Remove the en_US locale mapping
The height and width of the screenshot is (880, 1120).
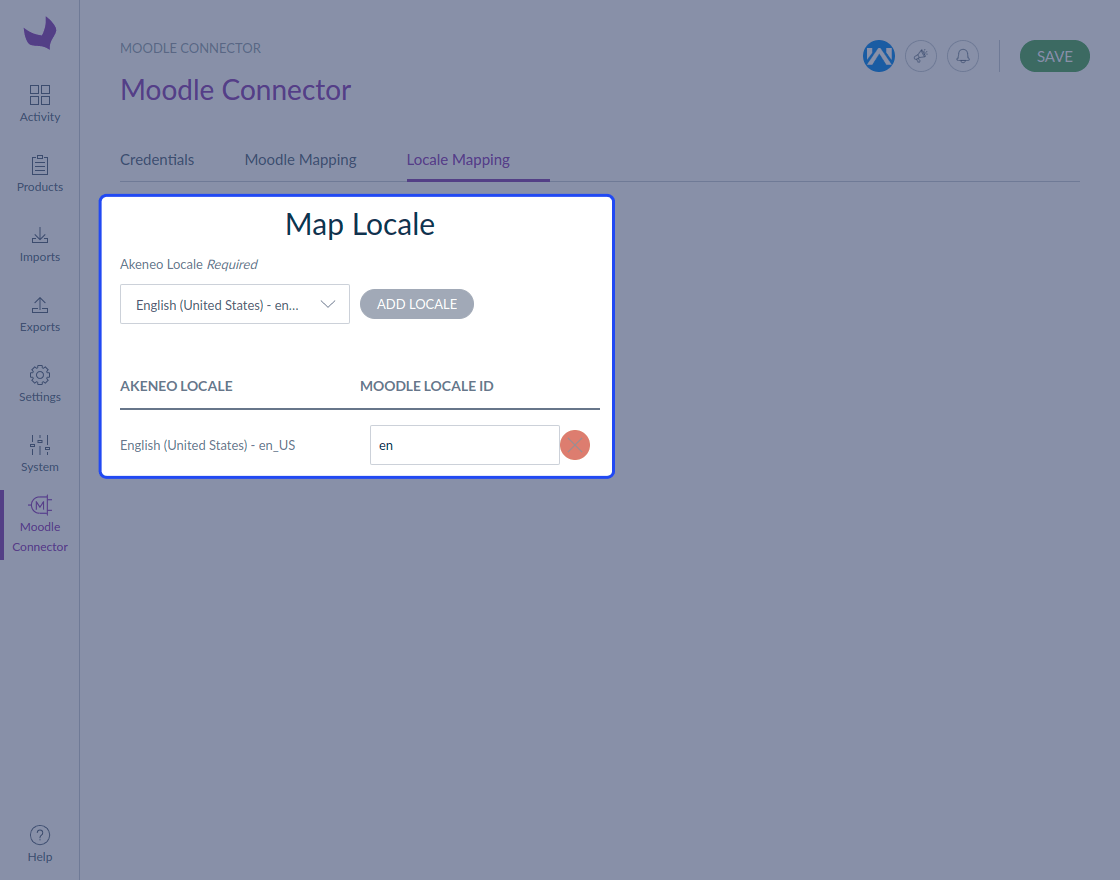click(575, 445)
